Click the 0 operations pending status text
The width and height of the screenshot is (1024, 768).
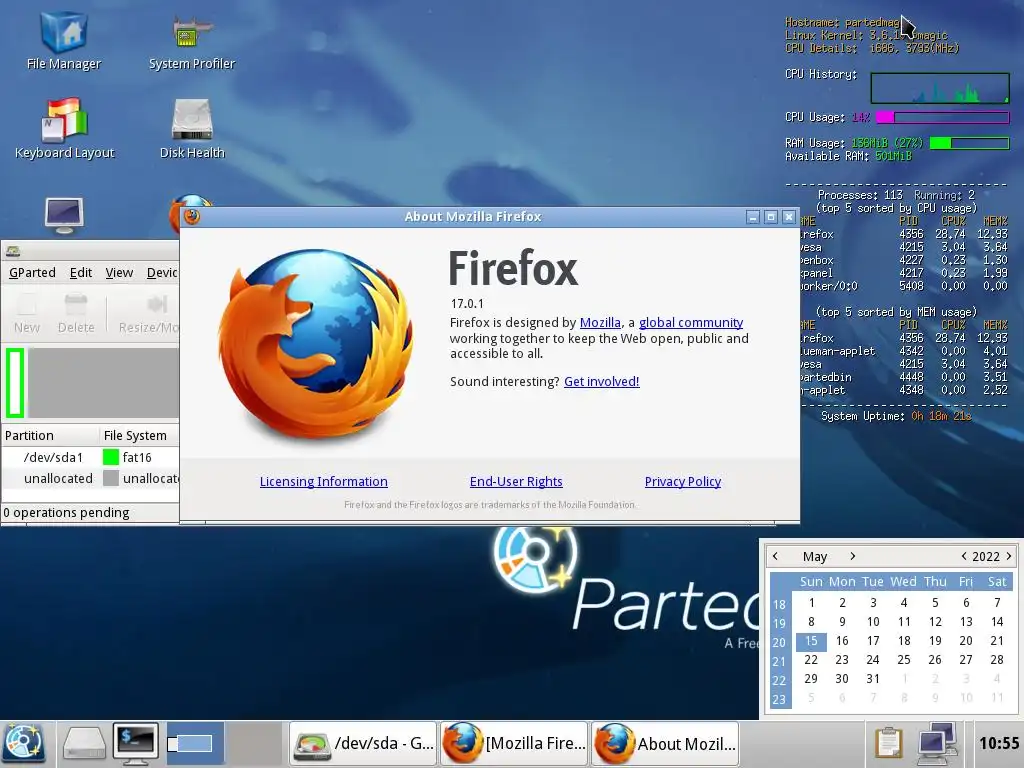coord(66,513)
